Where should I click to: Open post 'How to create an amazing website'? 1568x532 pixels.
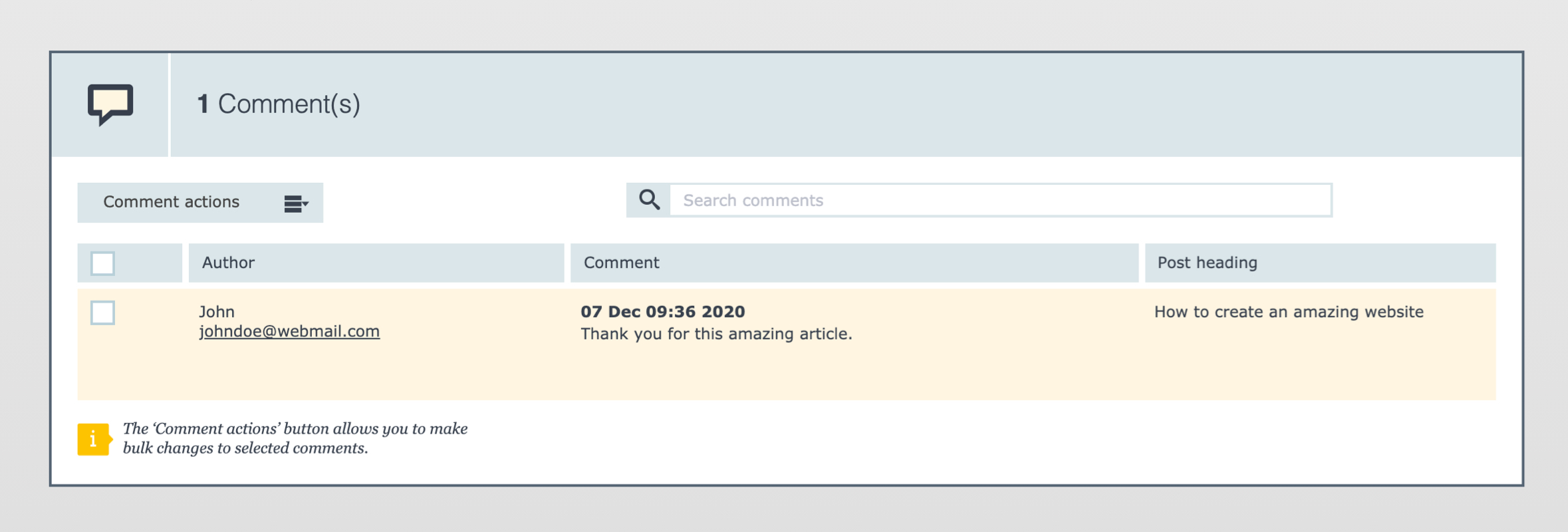1289,312
